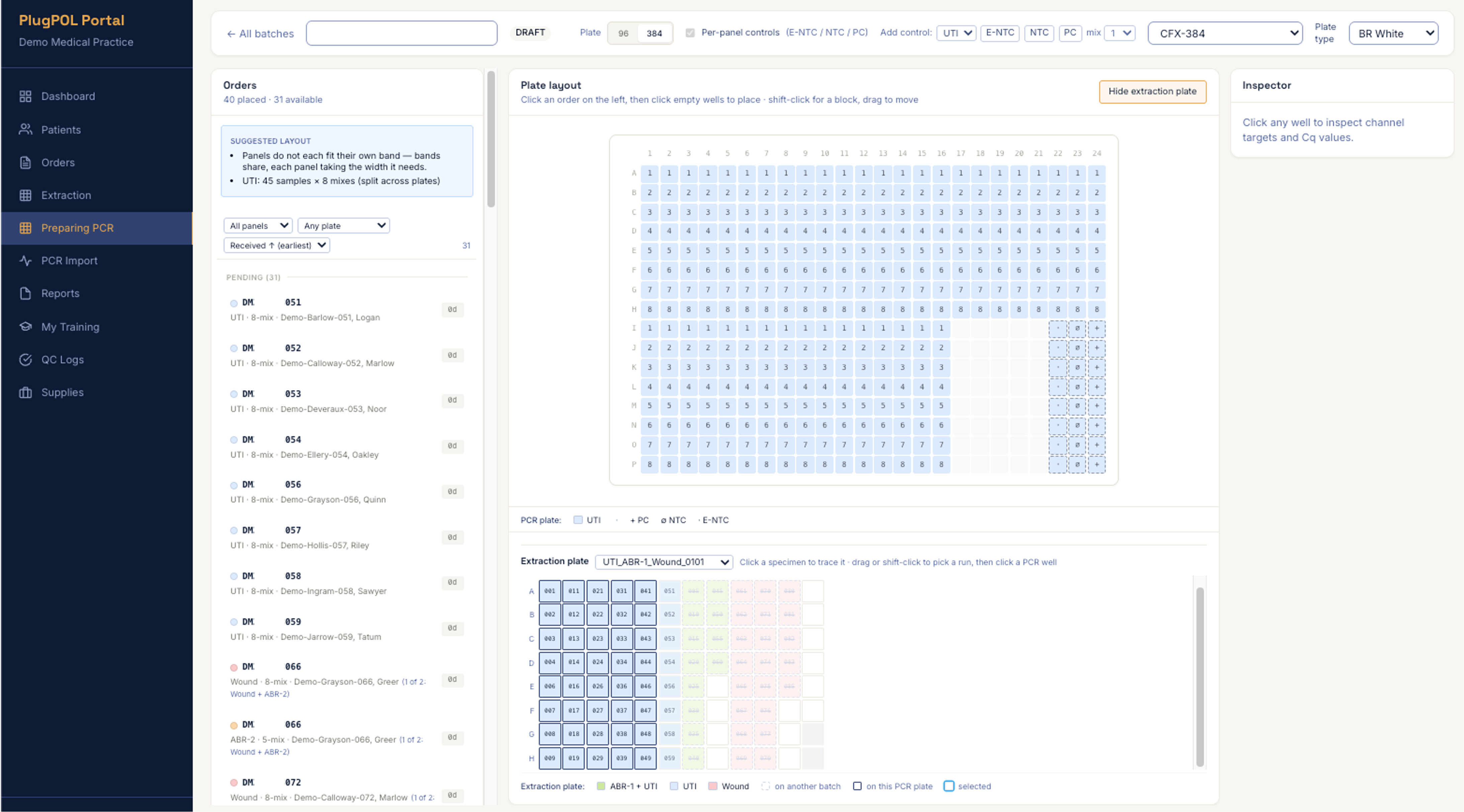1464x812 pixels.
Task: Click the E-NTC dot well in row P
Action: coord(1058,464)
